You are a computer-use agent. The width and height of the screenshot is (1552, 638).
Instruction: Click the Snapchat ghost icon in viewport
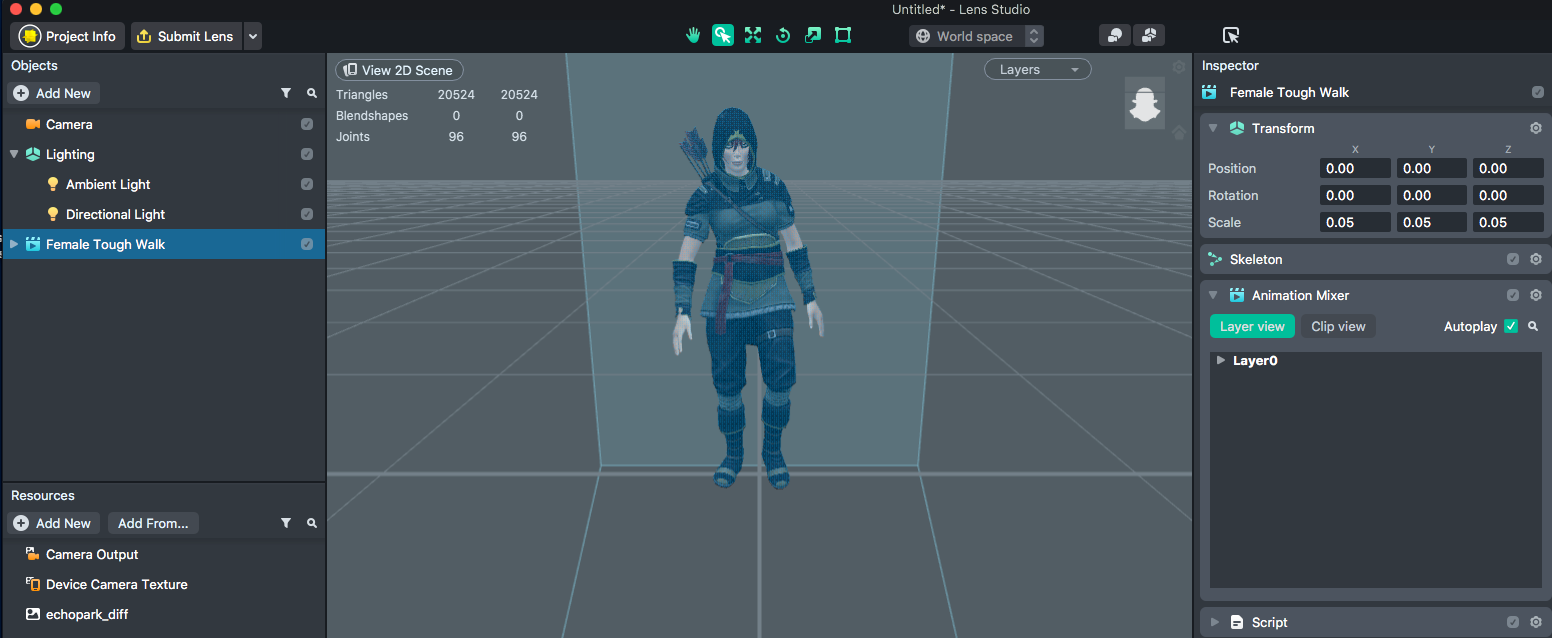click(1144, 102)
